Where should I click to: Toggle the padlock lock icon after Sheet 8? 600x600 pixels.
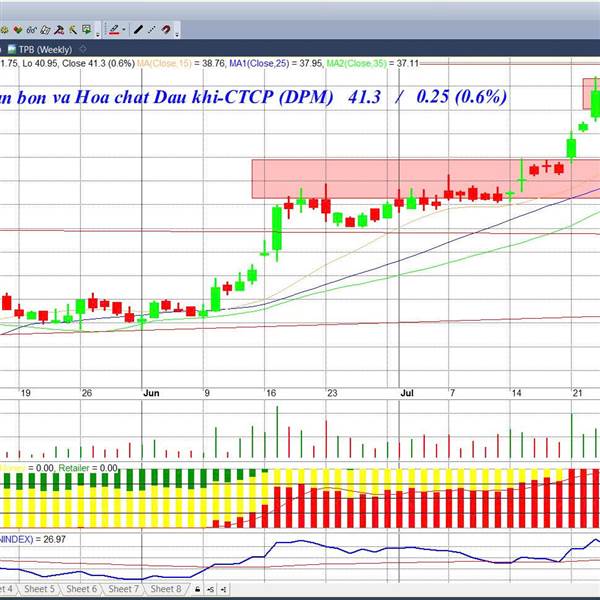click(197, 589)
